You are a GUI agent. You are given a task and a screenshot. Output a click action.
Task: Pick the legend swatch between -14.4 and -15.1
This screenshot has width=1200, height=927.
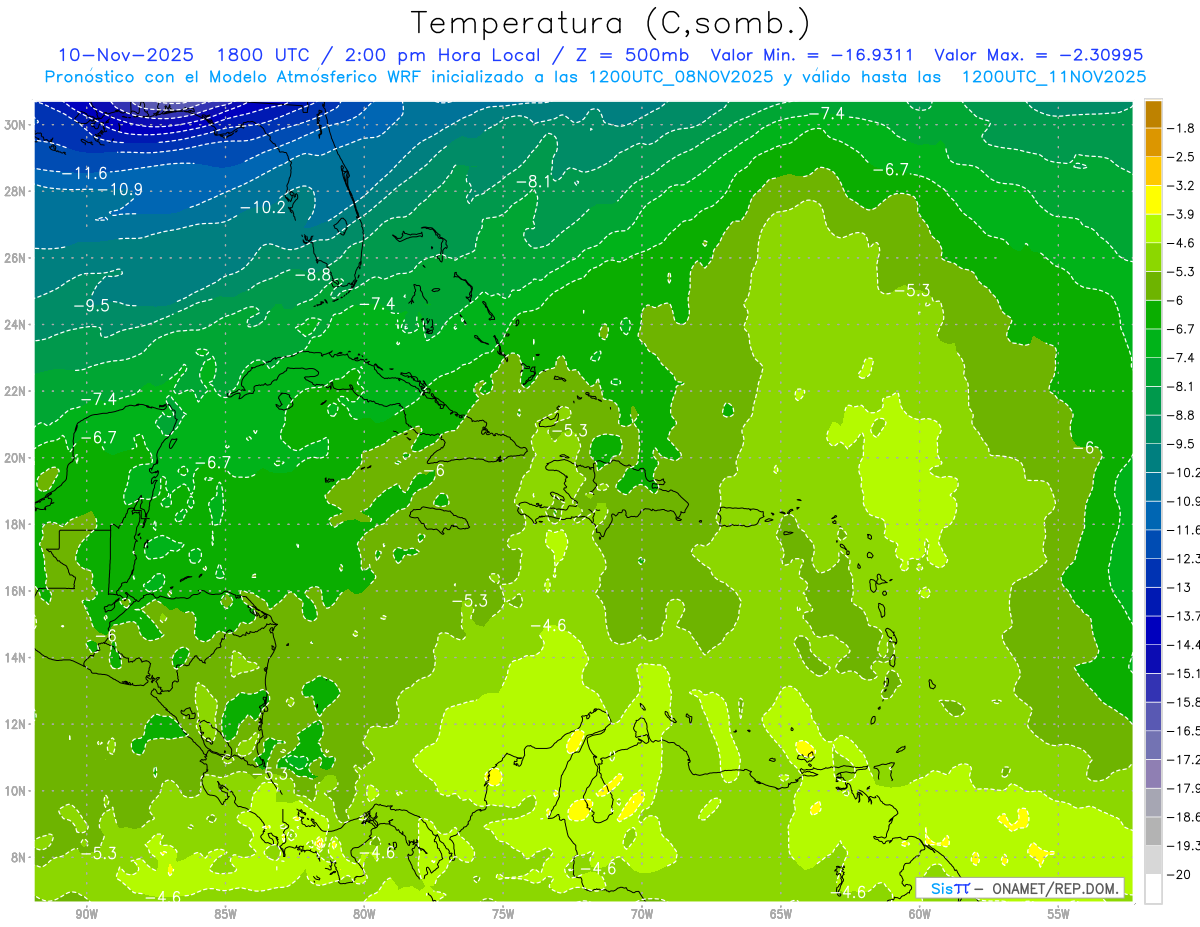coord(1153,659)
